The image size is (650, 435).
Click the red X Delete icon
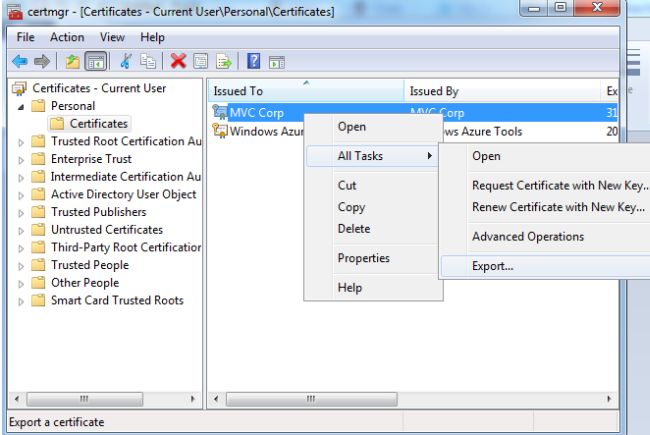coord(178,61)
